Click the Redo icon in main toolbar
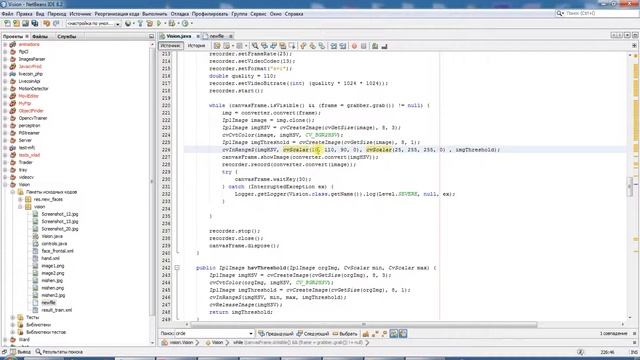 coord(56,24)
